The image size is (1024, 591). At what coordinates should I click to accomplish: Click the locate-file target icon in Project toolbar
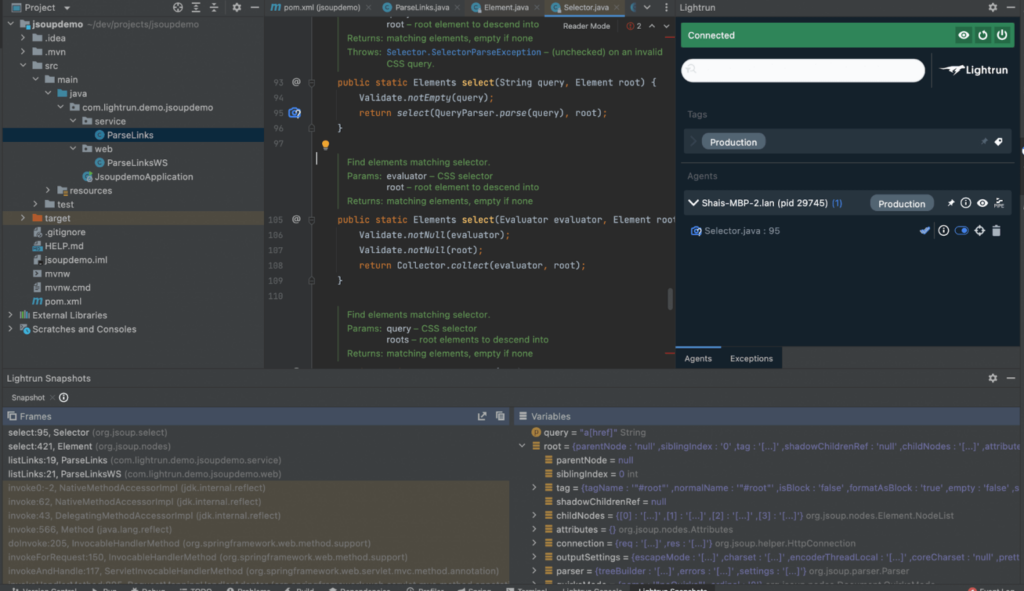point(178,7)
